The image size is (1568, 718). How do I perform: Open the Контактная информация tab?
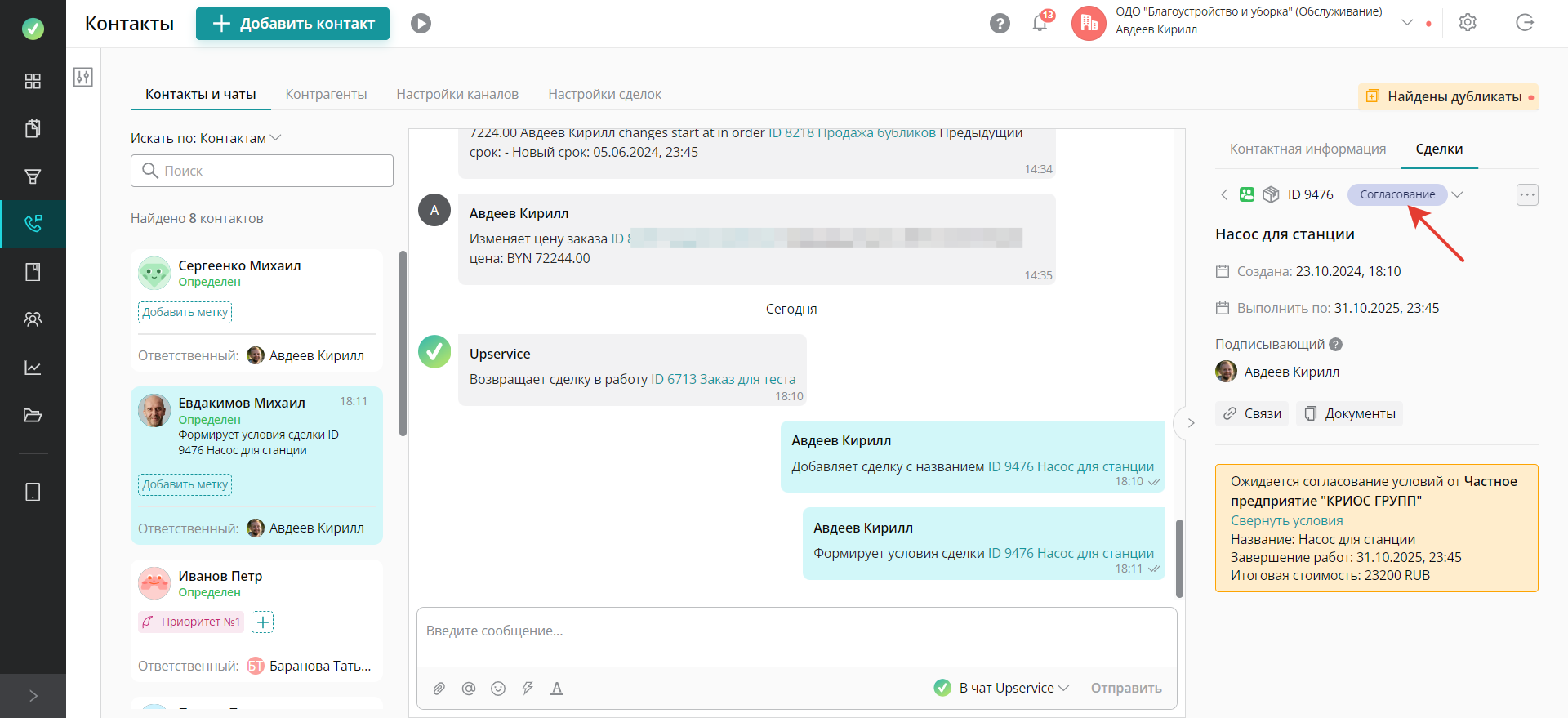pyautogui.click(x=1307, y=149)
